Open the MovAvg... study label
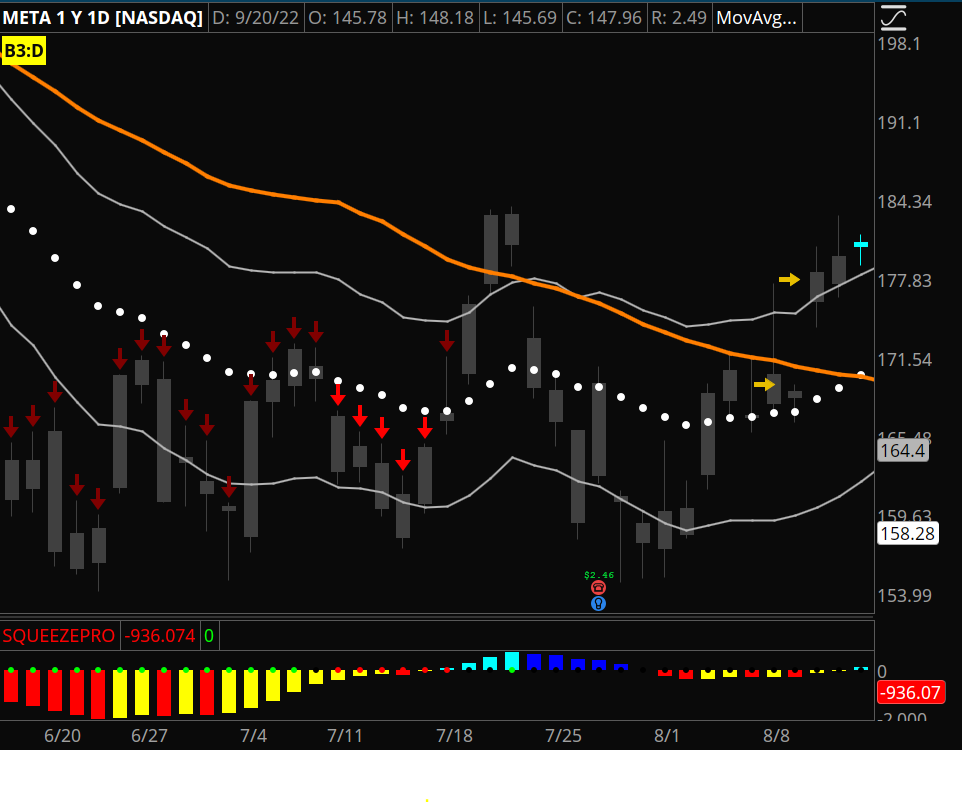This screenshot has width=962, height=802. (x=756, y=18)
